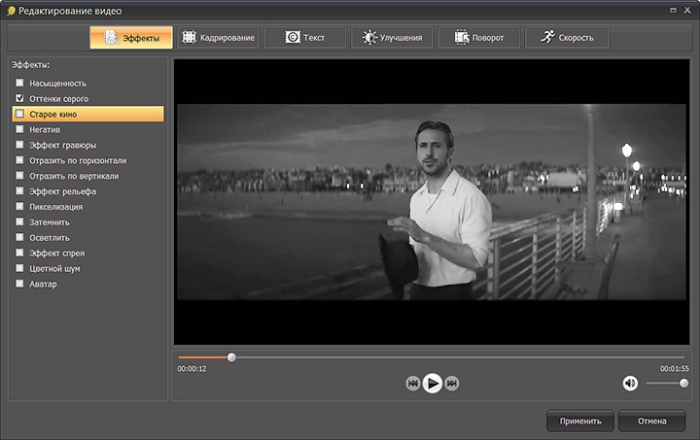Image resolution: width=700 pixels, height=440 pixels.
Task: Click the Отмена button
Action: pos(652,421)
